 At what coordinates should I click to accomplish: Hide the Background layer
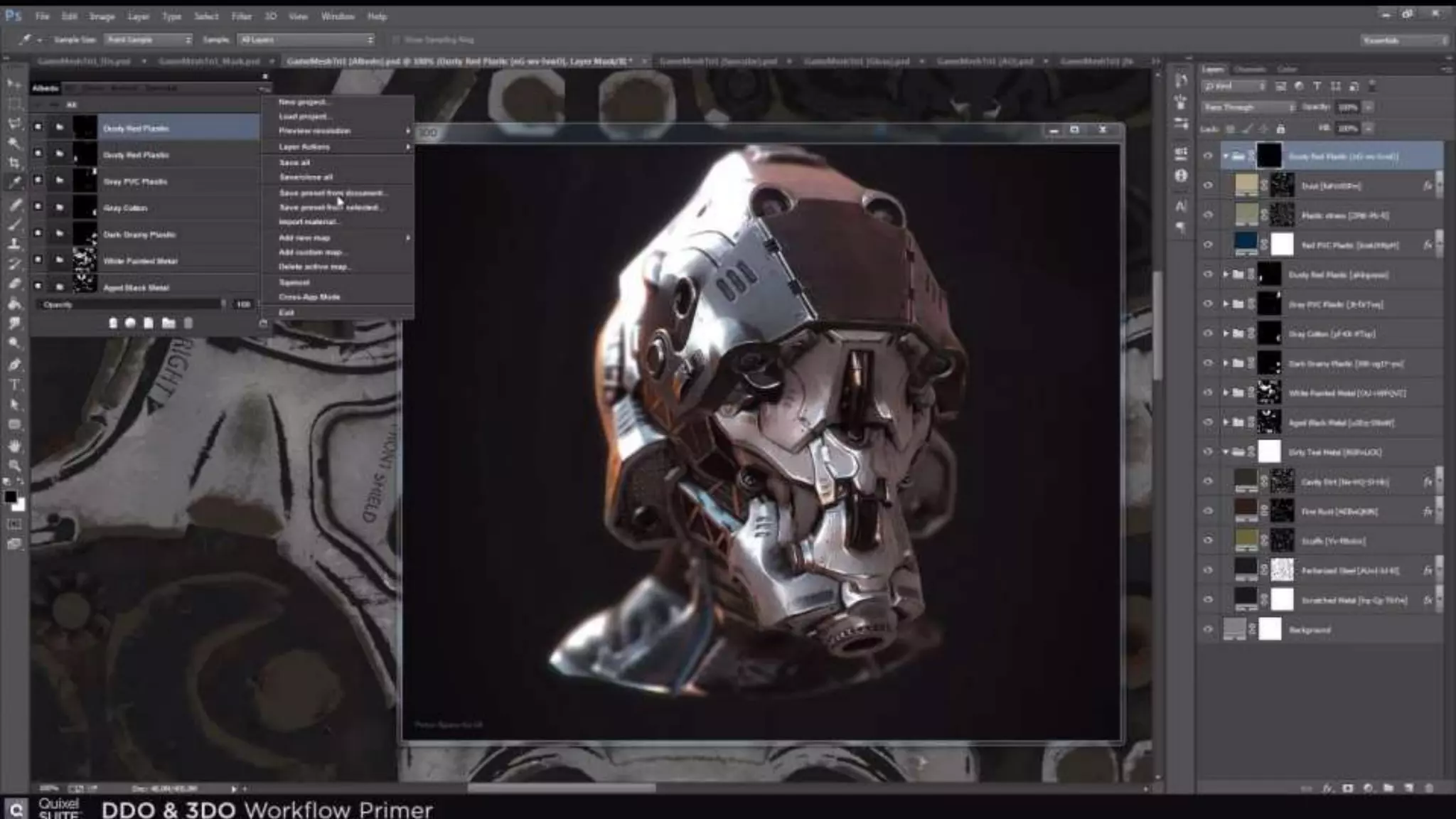[1208, 629]
